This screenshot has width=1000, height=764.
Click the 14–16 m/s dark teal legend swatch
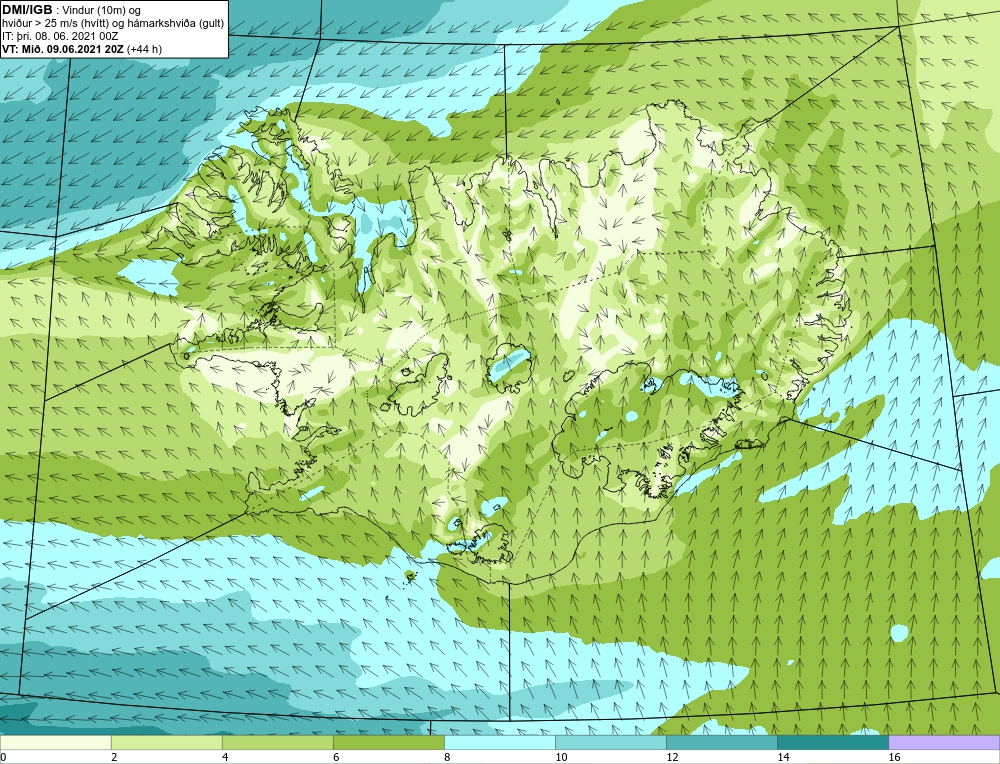832,742
